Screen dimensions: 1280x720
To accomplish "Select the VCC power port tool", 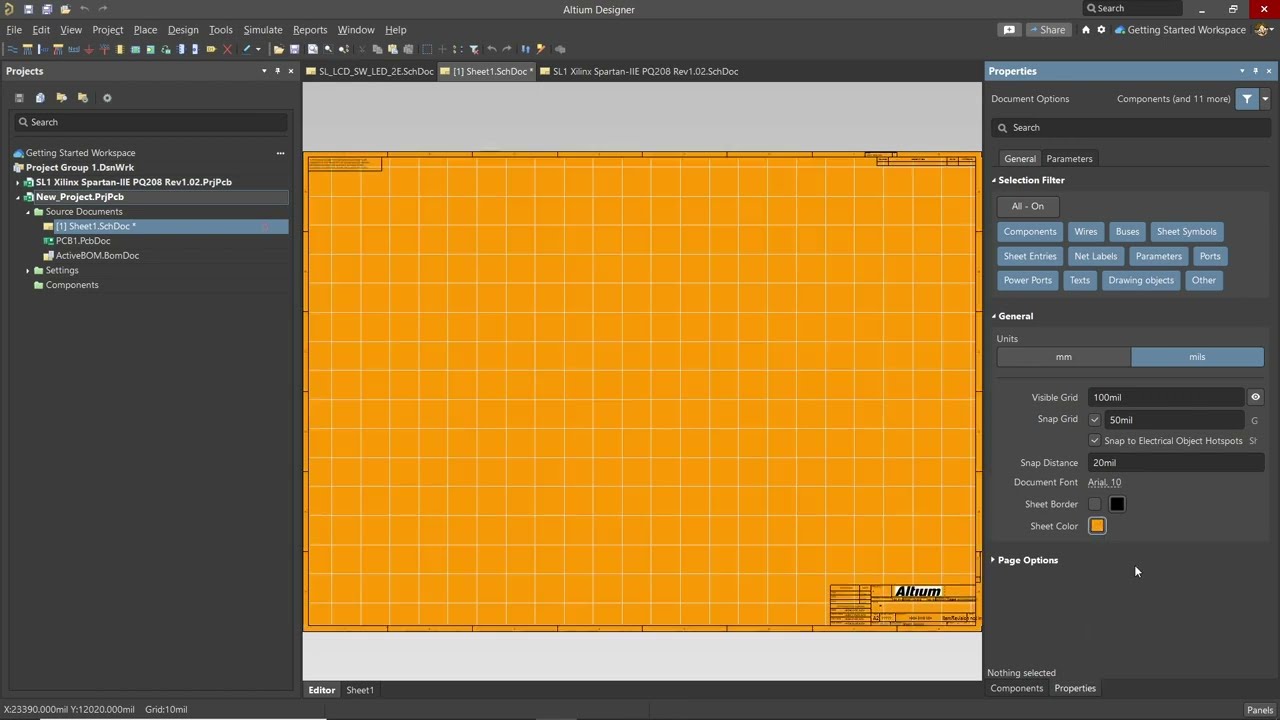I will point(104,49).
